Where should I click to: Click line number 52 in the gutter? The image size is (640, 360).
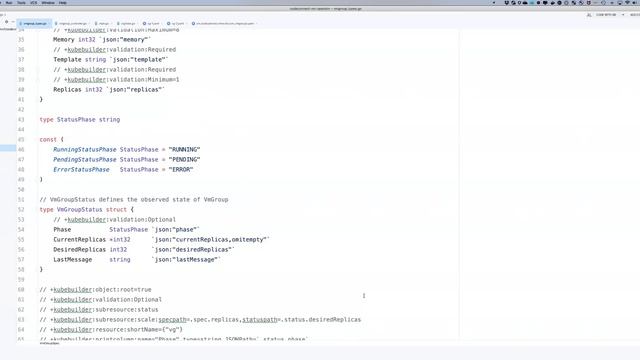click(21, 209)
